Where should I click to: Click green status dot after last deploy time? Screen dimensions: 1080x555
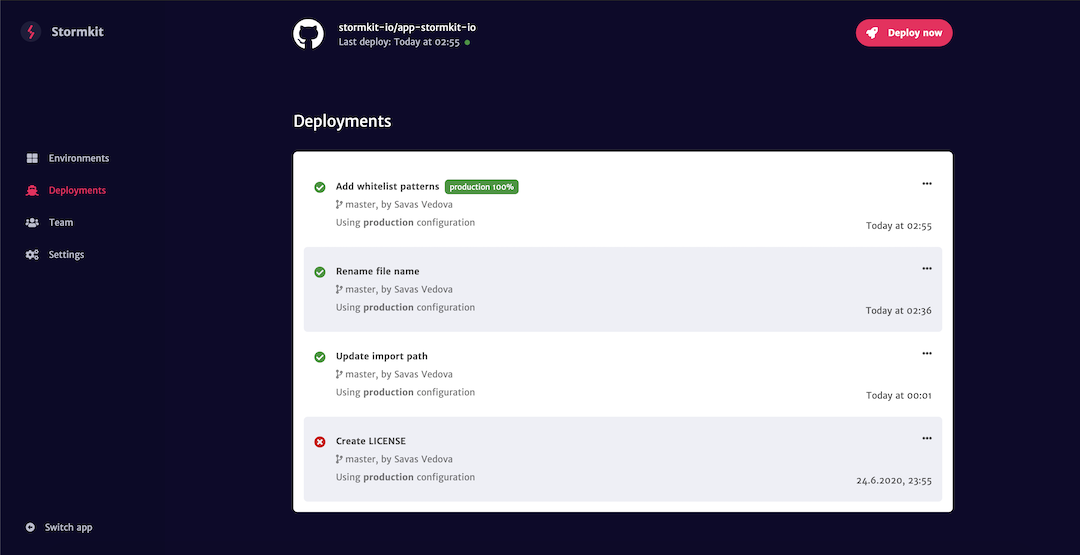coord(468,42)
